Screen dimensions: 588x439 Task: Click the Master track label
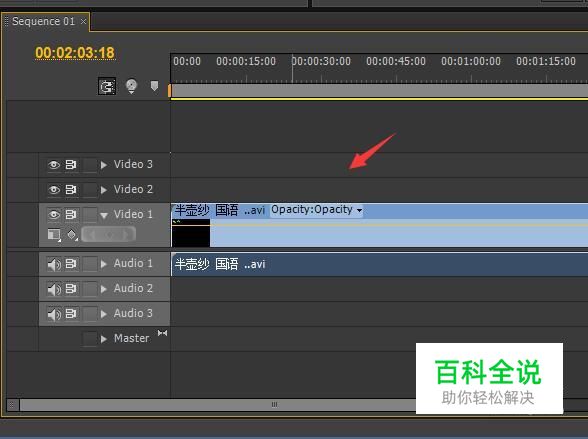coord(132,339)
